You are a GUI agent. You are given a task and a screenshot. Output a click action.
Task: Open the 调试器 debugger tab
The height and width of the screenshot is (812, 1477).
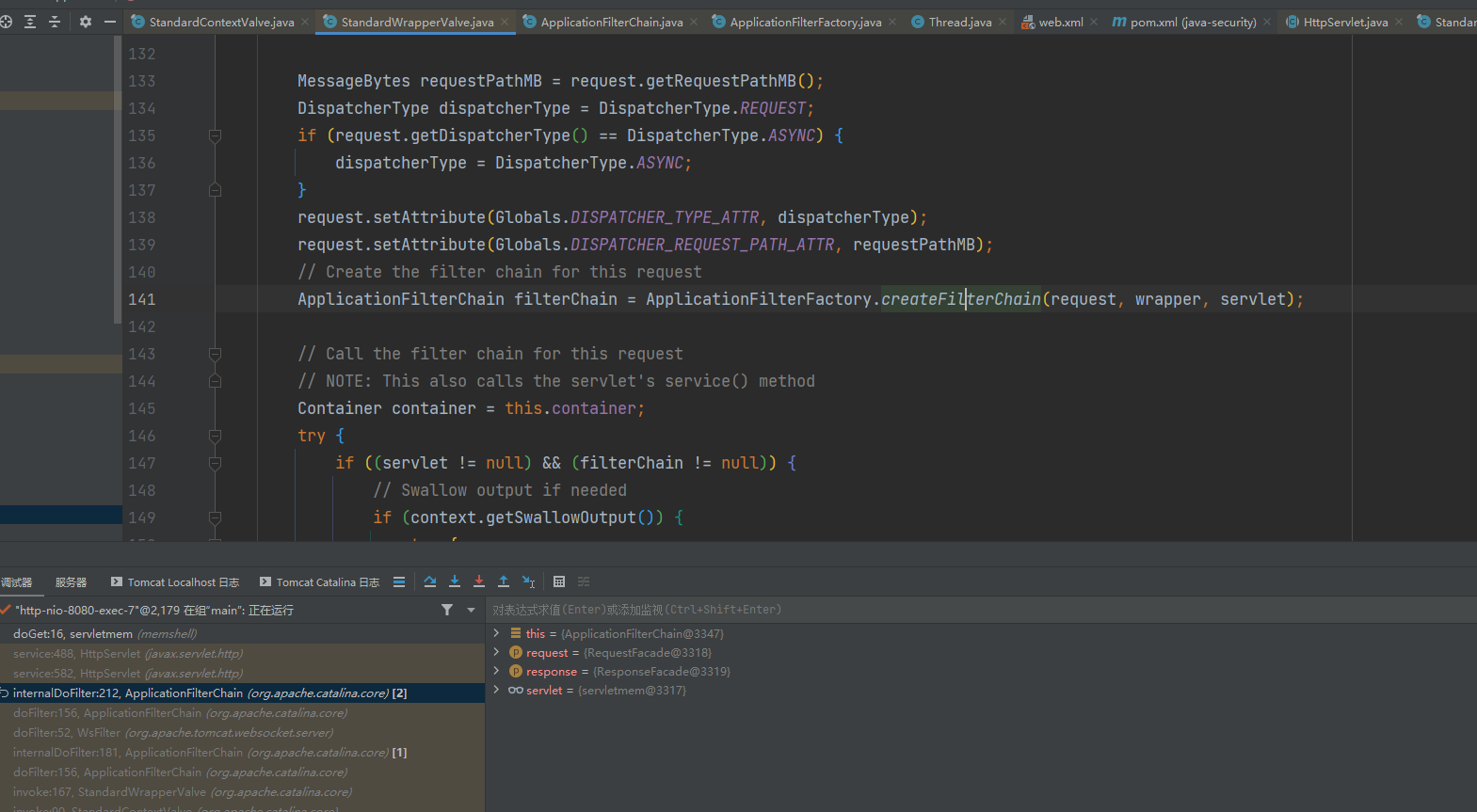17,582
